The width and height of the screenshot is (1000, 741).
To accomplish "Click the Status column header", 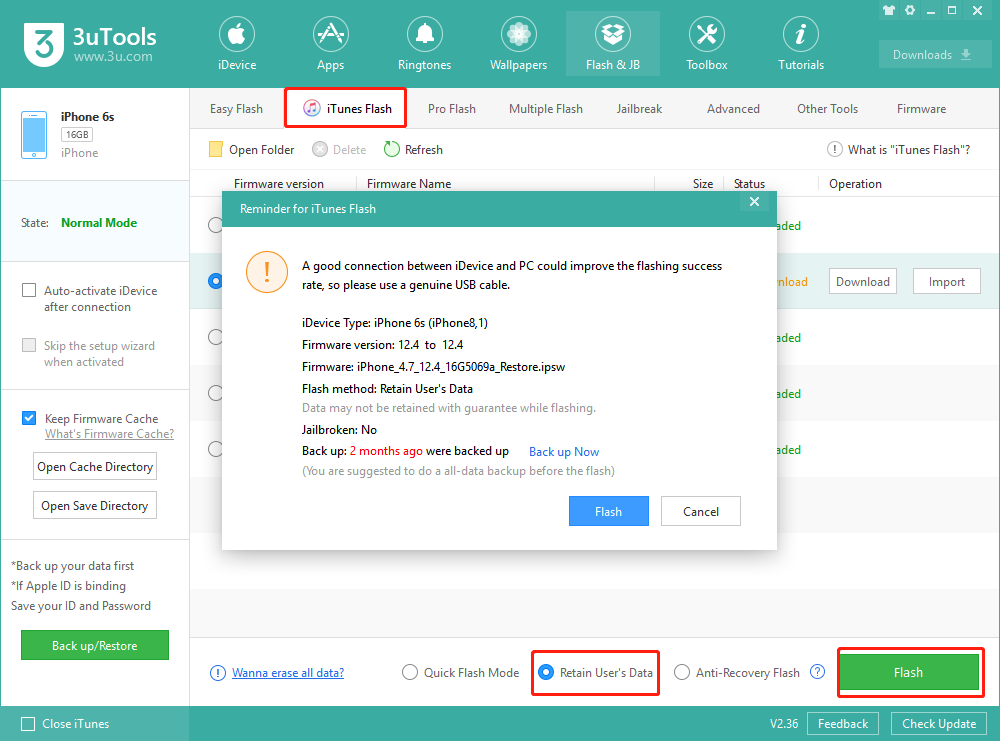I will [x=749, y=184].
